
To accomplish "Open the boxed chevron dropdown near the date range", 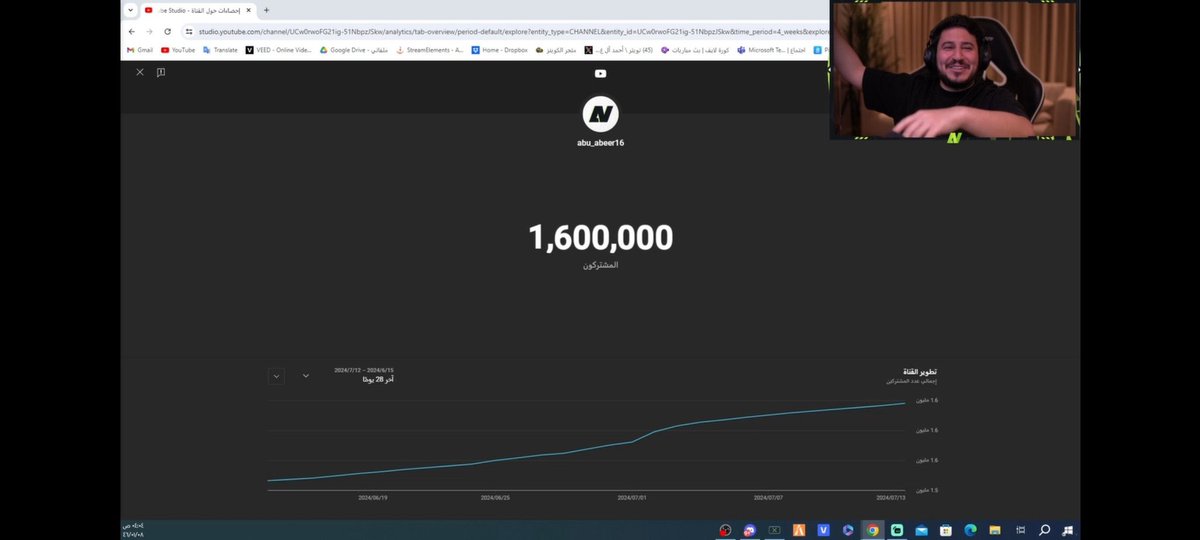I will 277,376.
